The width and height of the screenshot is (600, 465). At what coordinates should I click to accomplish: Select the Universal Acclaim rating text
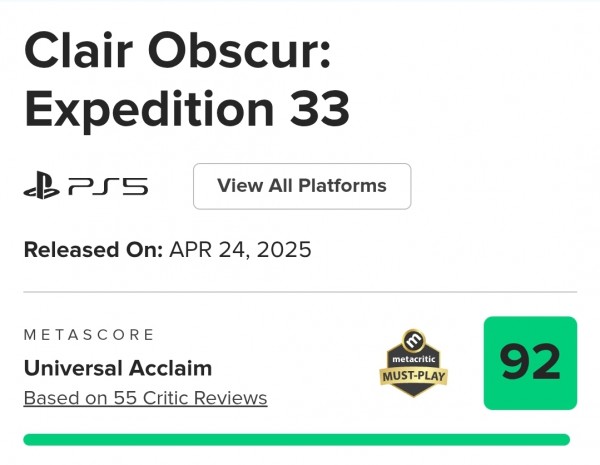118,368
